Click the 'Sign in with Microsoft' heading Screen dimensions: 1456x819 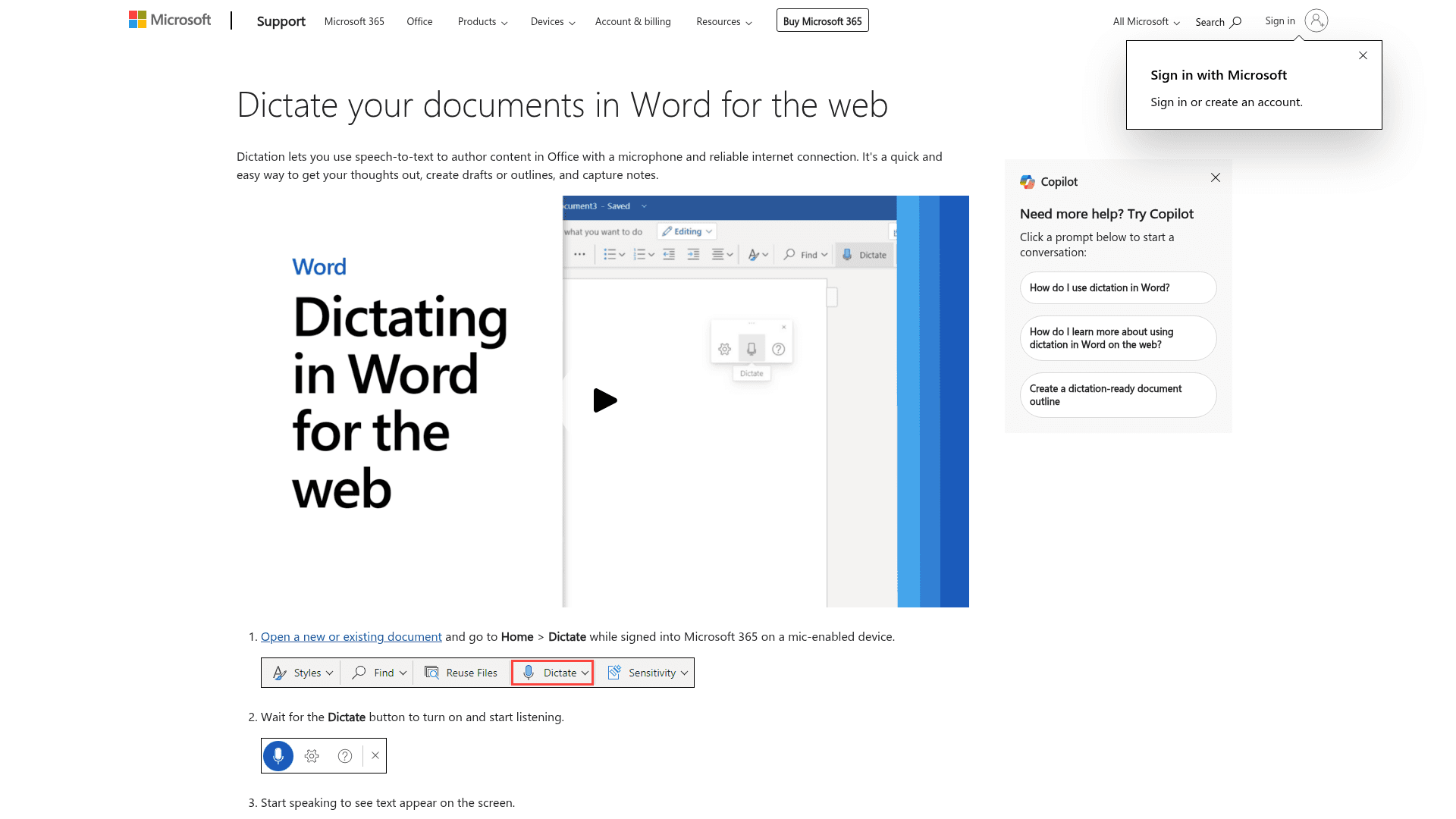pos(1219,75)
